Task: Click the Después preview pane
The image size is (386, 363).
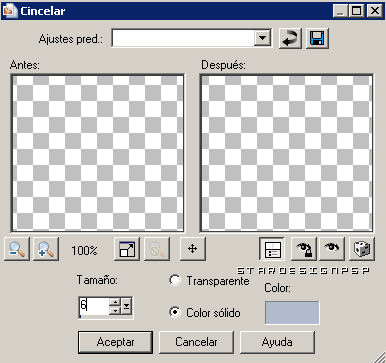Action: 286,153
